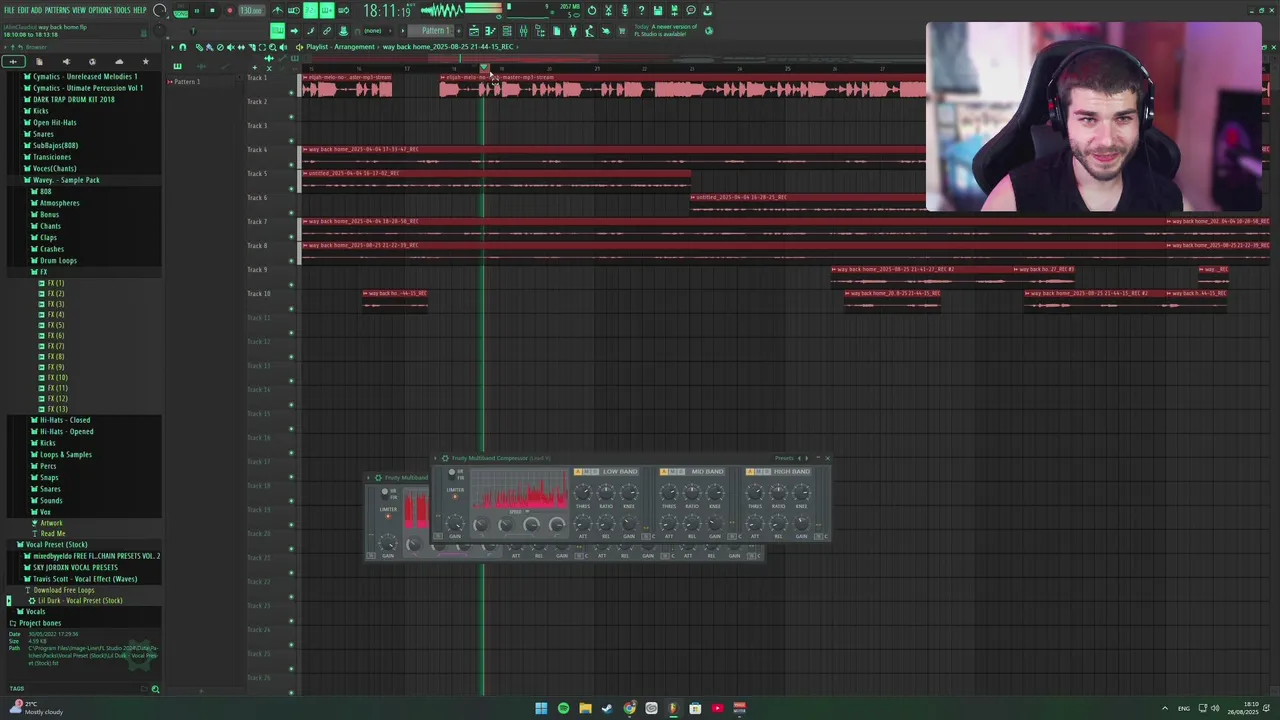Select the browser files tab icon
The height and width of the screenshot is (720, 1280).
coord(39,61)
